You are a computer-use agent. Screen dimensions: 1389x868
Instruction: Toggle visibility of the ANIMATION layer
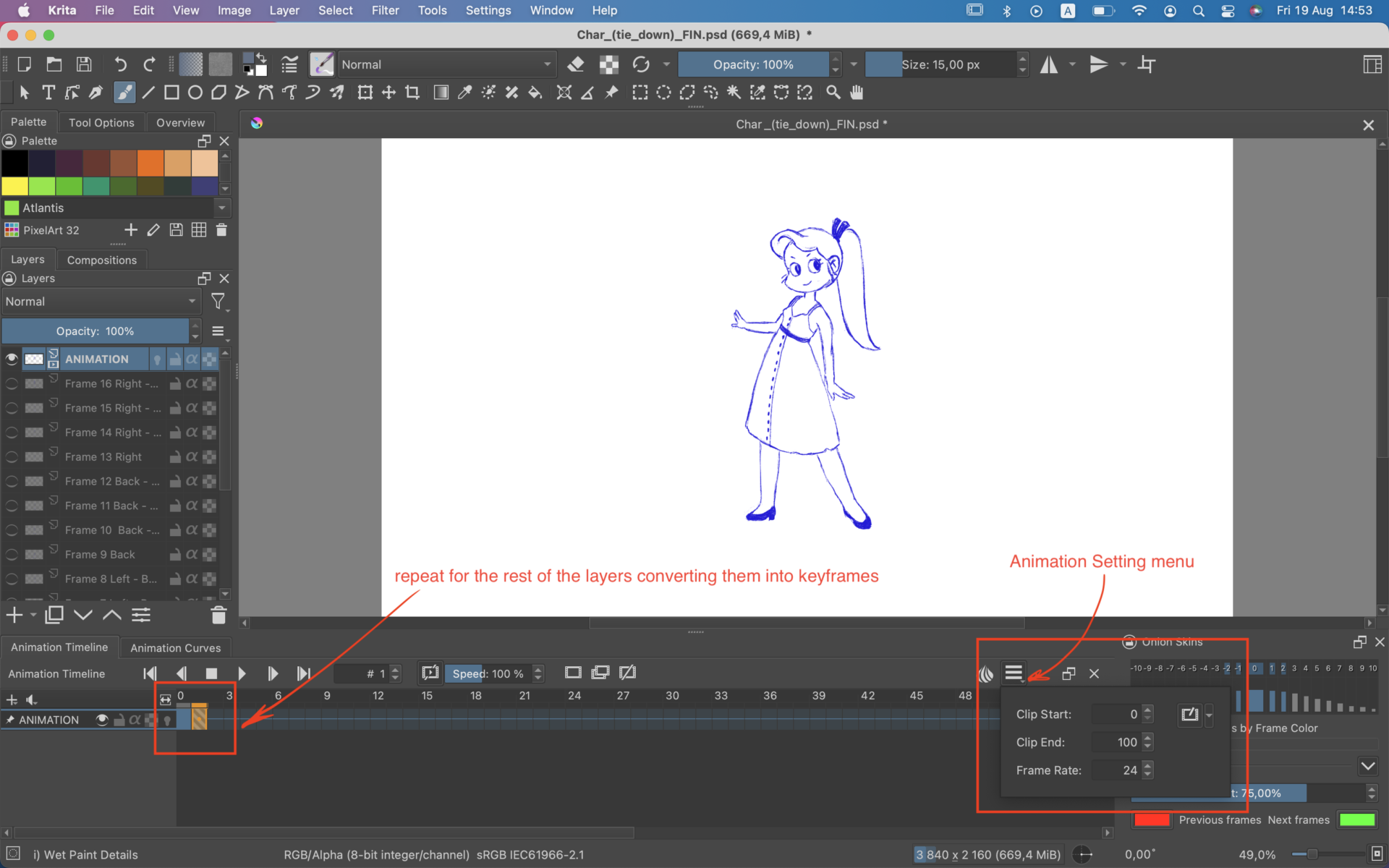pos(12,359)
